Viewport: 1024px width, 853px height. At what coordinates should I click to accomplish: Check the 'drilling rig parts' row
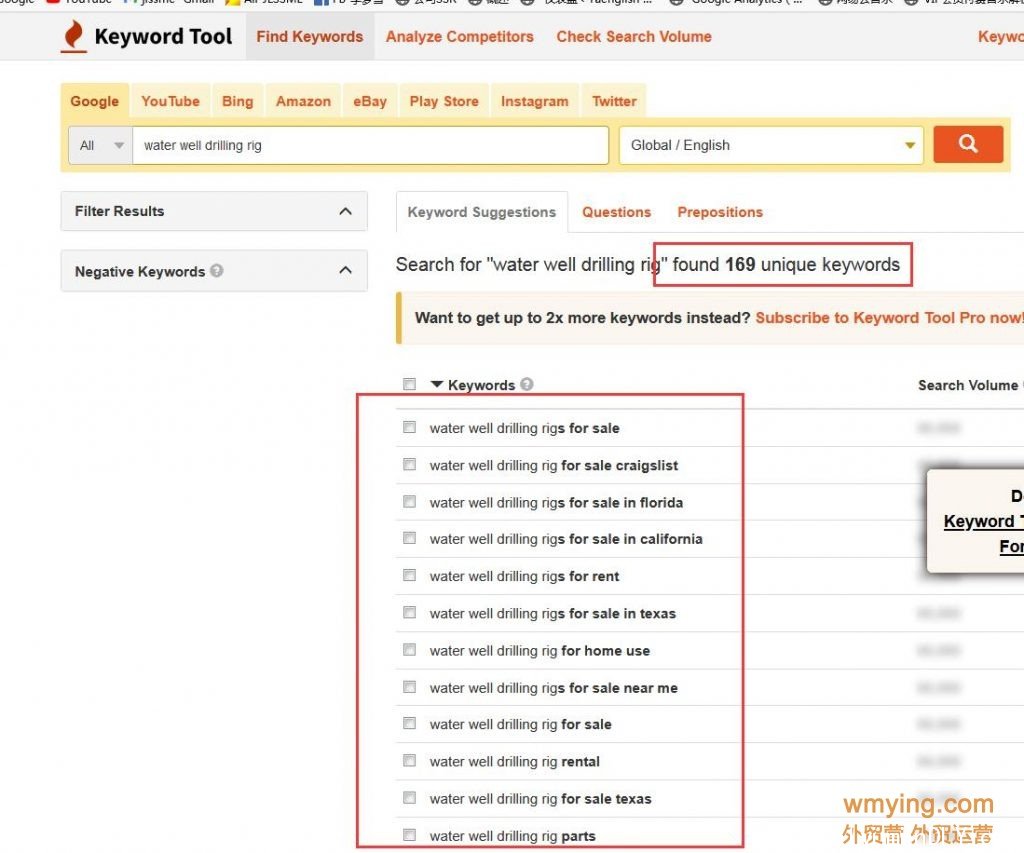point(409,835)
